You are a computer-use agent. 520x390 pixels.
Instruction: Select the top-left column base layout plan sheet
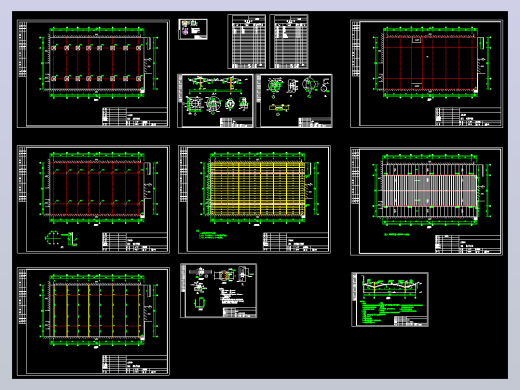point(93,74)
